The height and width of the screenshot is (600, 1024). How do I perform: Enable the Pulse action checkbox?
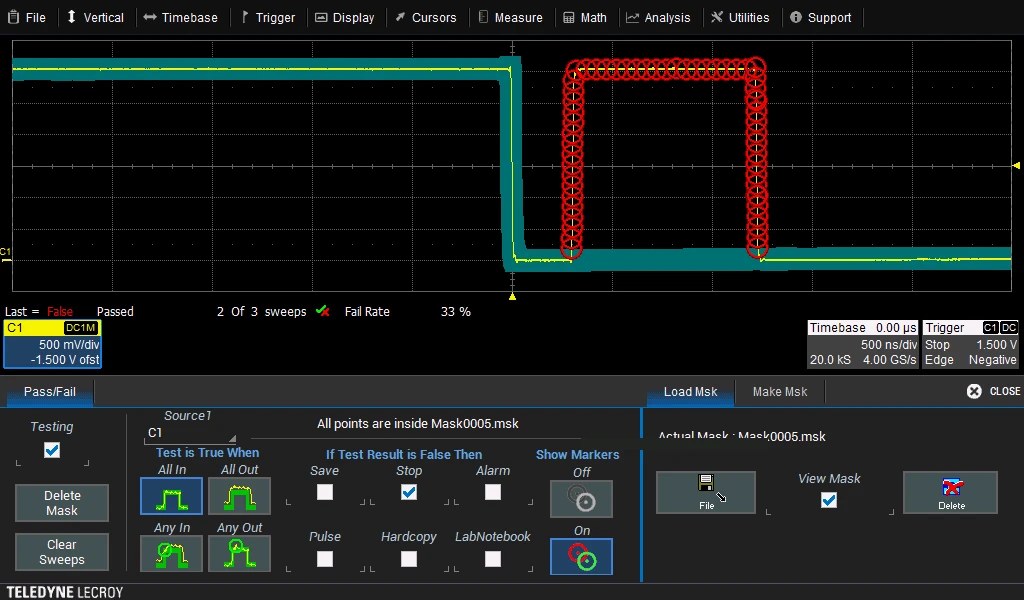pos(325,559)
